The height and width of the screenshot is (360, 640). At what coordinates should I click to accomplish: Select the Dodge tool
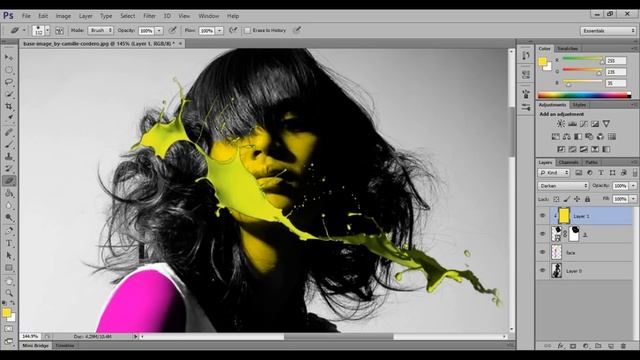(x=9, y=218)
